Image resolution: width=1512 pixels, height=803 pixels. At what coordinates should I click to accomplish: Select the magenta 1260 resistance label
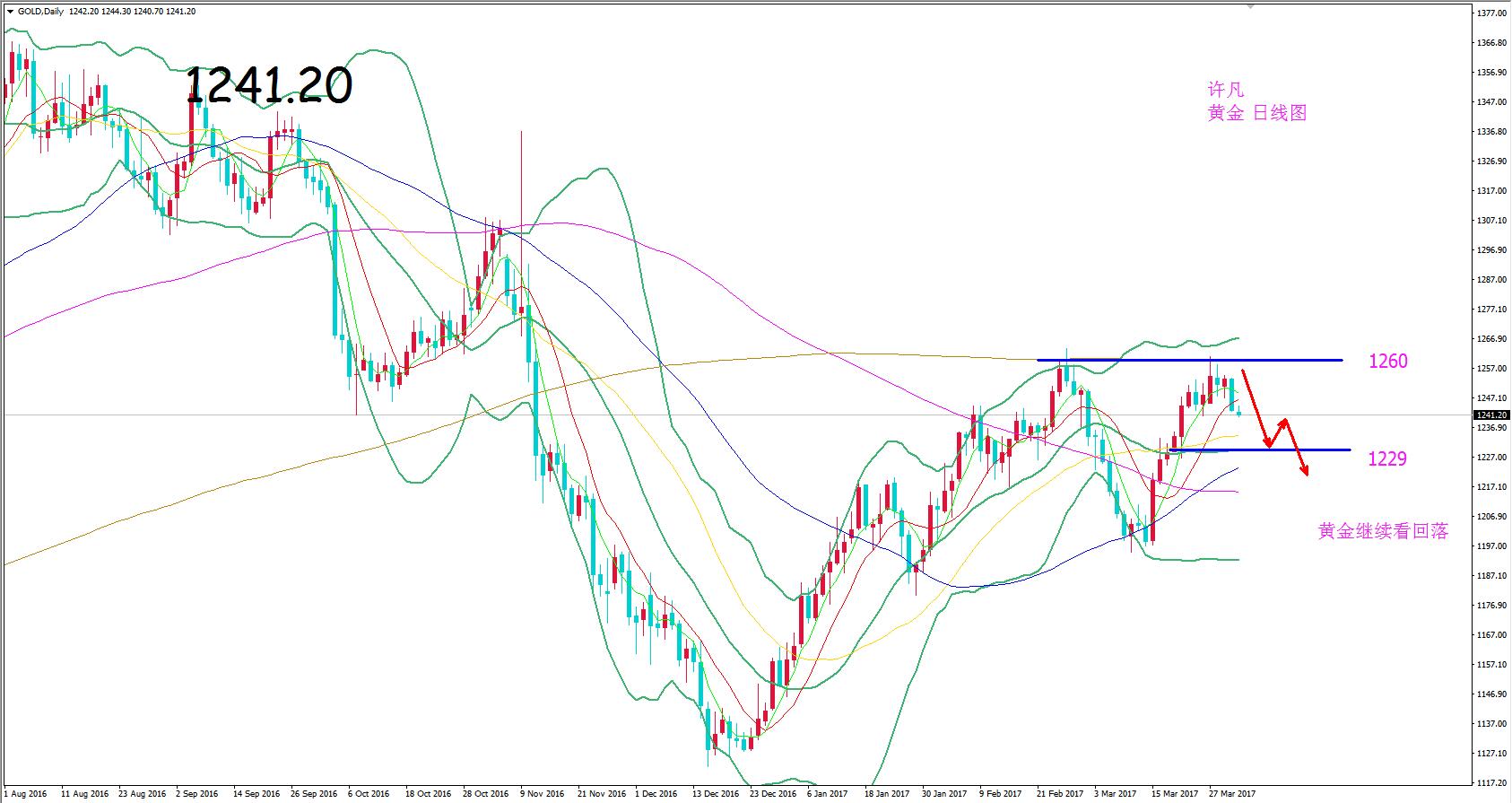(1387, 362)
